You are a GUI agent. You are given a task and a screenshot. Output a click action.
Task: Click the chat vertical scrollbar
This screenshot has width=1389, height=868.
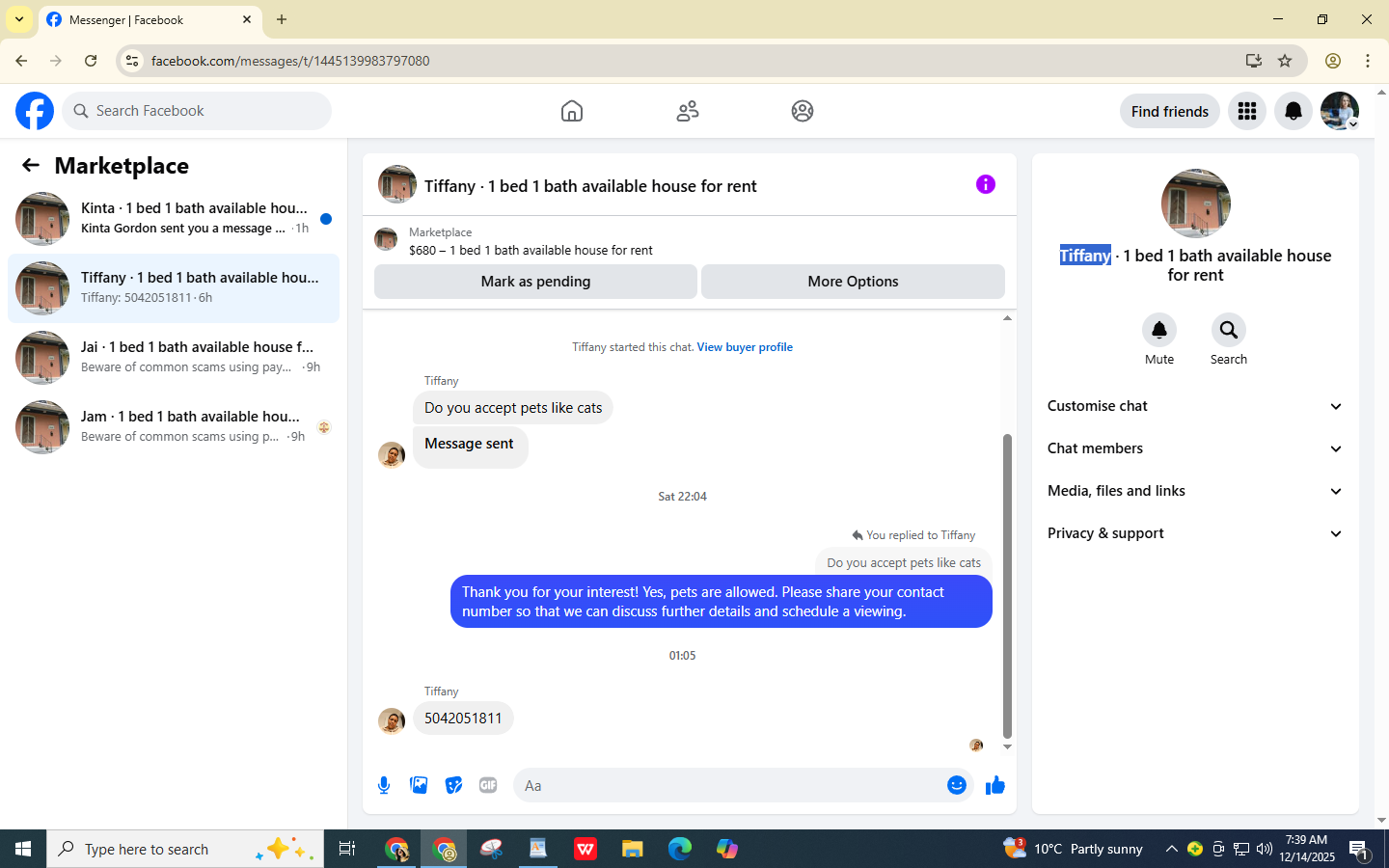pyautogui.click(x=1007, y=585)
